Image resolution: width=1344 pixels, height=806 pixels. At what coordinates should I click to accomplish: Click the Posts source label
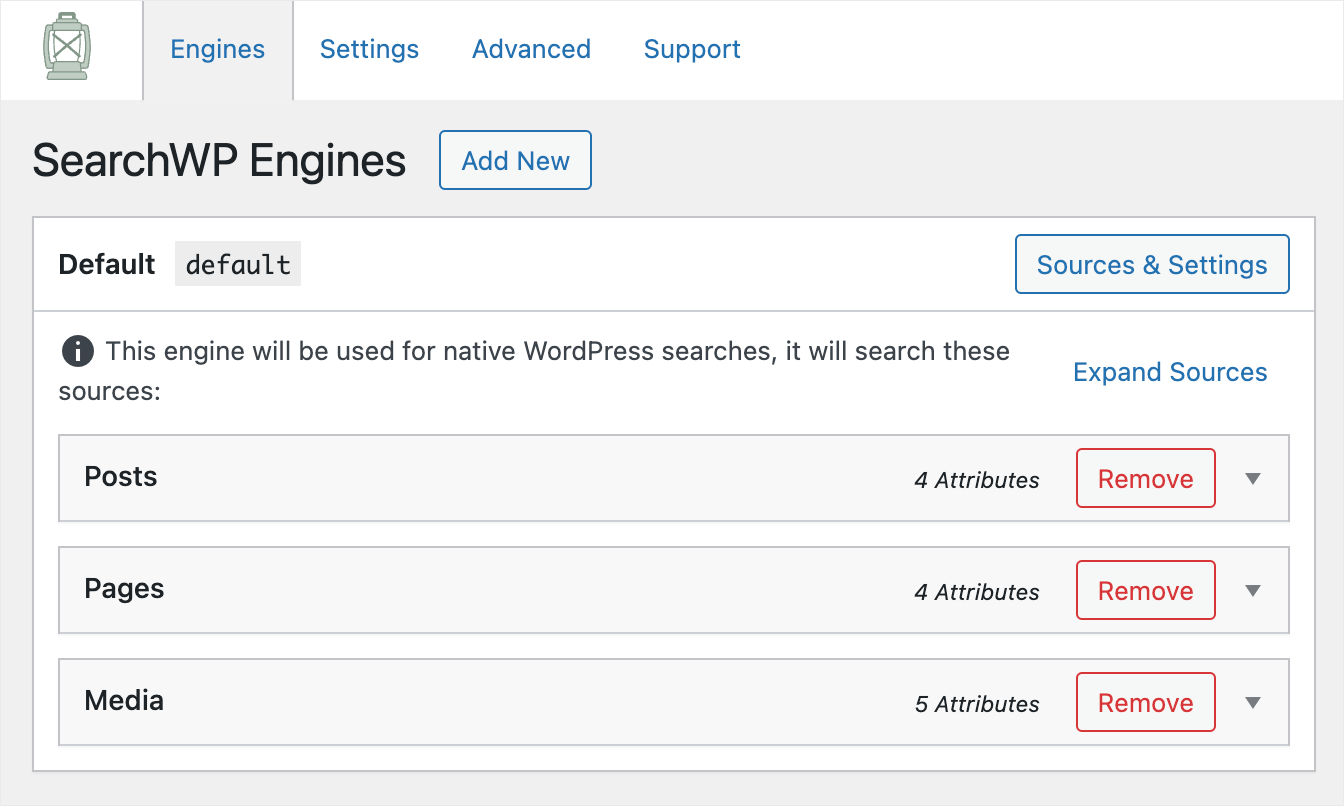(121, 477)
